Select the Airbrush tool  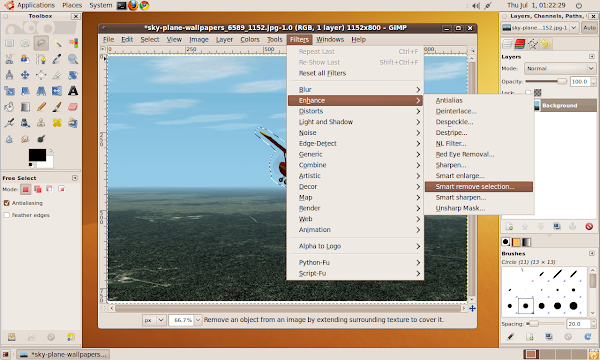click(9, 123)
